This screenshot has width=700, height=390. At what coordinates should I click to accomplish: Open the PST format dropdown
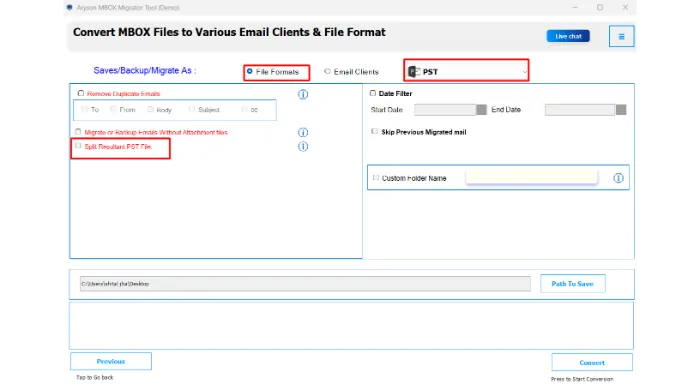point(467,71)
